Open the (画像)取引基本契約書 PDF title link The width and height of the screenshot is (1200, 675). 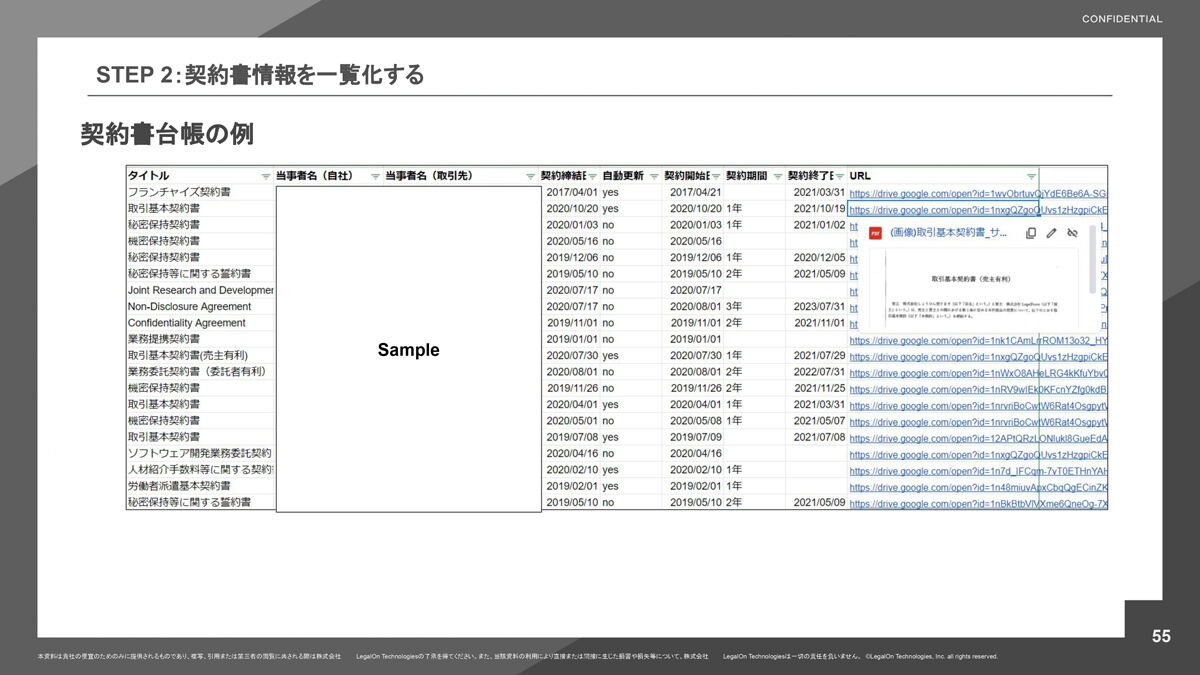click(949, 233)
